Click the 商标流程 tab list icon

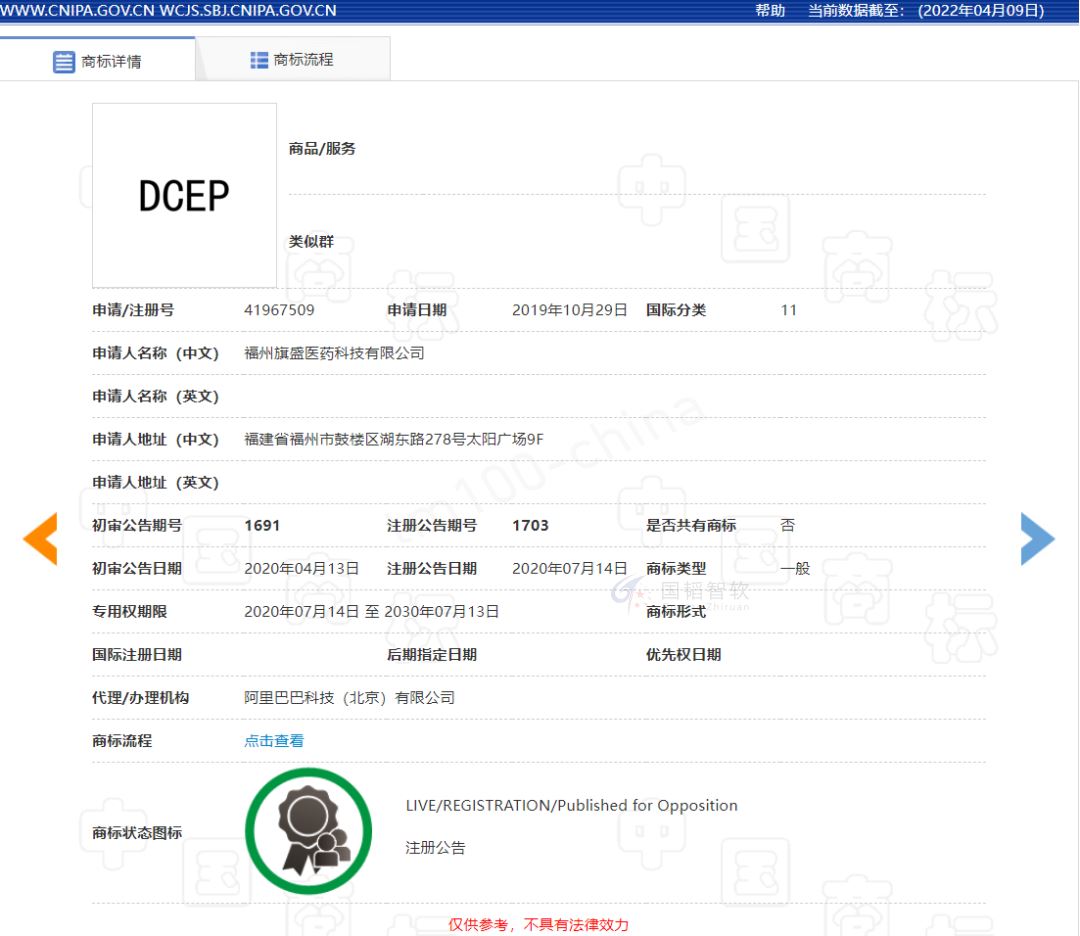coord(259,61)
